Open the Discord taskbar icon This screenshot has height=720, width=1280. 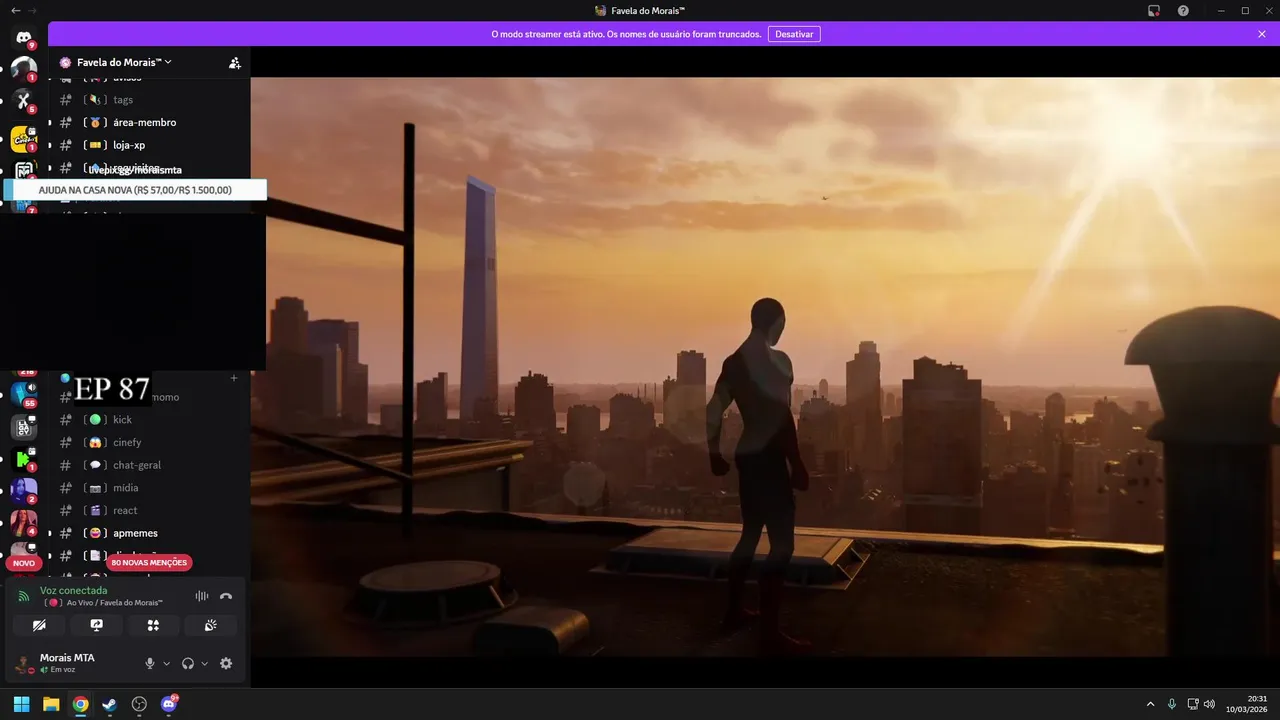(169, 704)
